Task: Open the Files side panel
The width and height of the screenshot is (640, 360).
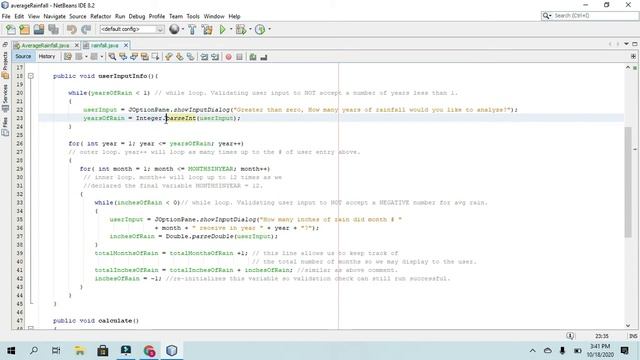Action: (5, 127)
